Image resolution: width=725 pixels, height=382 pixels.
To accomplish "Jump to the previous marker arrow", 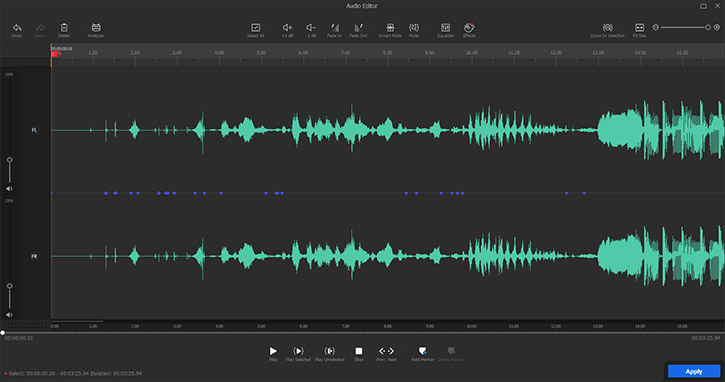I will (x=381, y=351).
